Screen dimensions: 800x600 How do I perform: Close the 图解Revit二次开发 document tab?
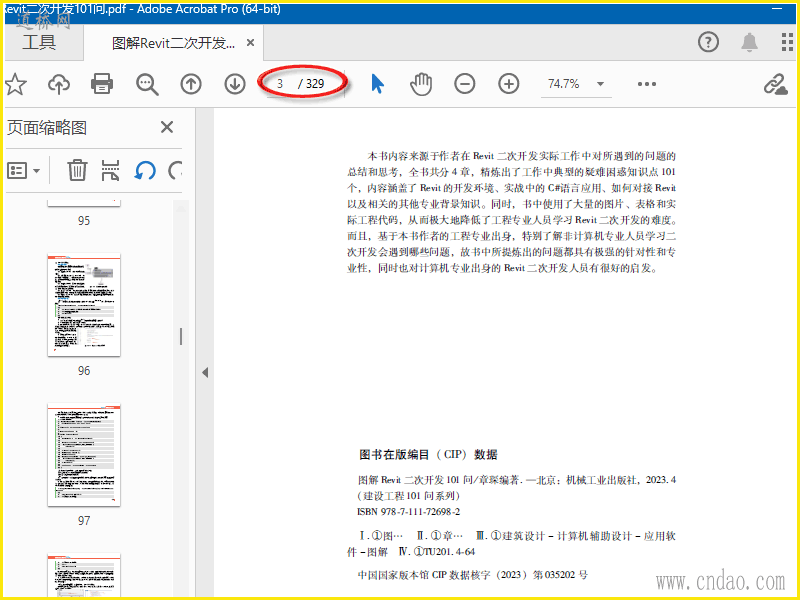point(251,43)
